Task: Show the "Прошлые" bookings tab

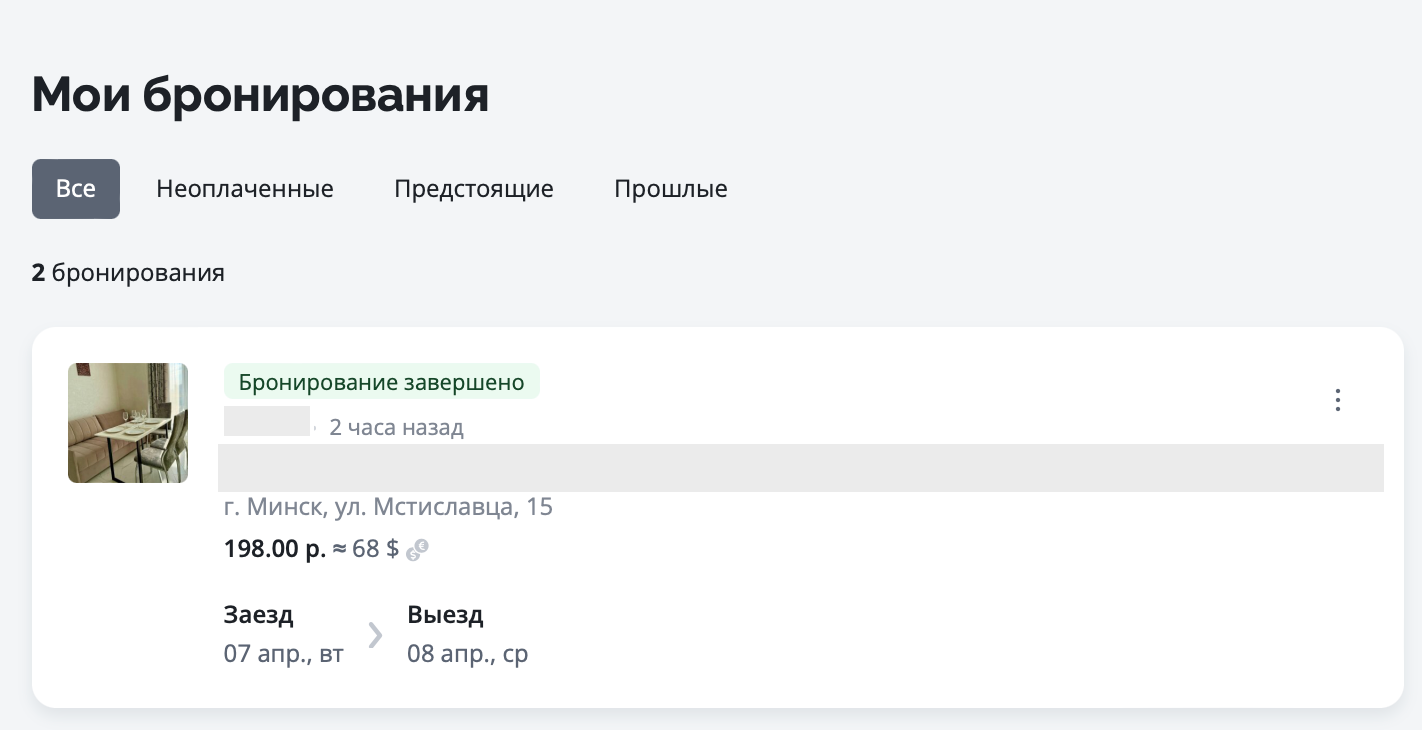Action: point(671,189)
